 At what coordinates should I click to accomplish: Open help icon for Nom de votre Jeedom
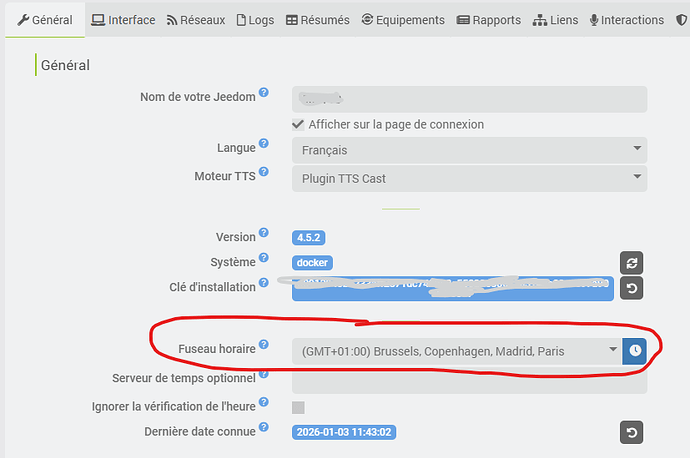point(264,94)
